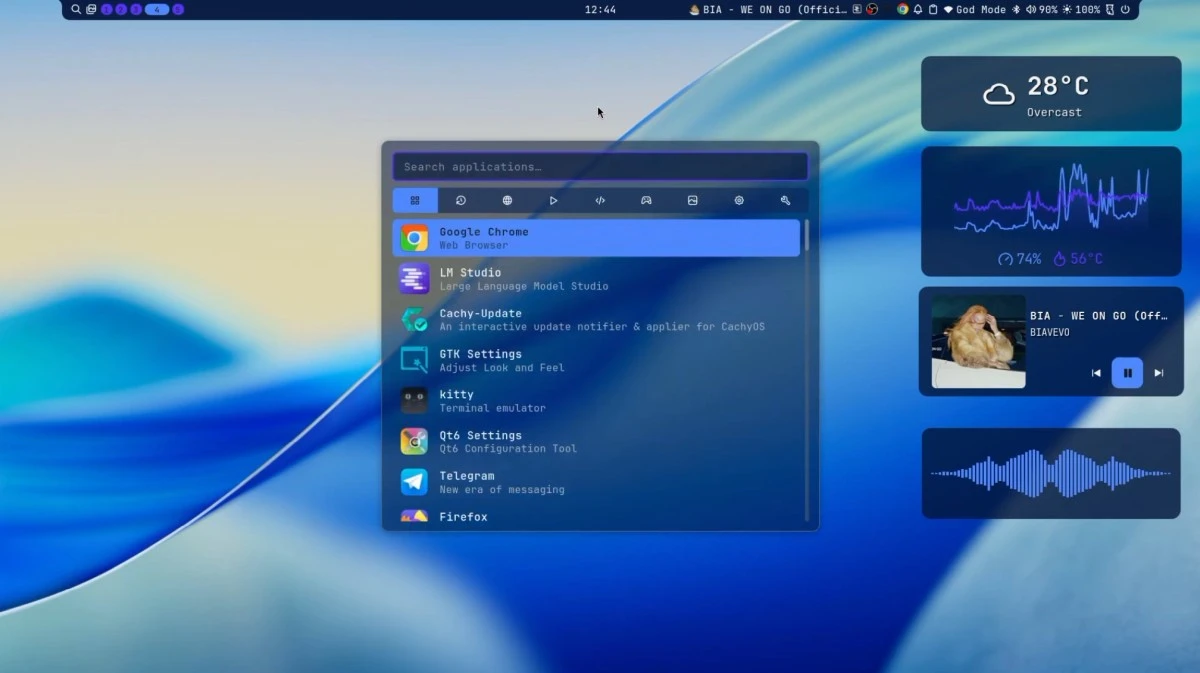This screenshot has width=1200, height=673.
Task: Click the audio visualizer waveform widget
Action: (x=1051, y=473)
